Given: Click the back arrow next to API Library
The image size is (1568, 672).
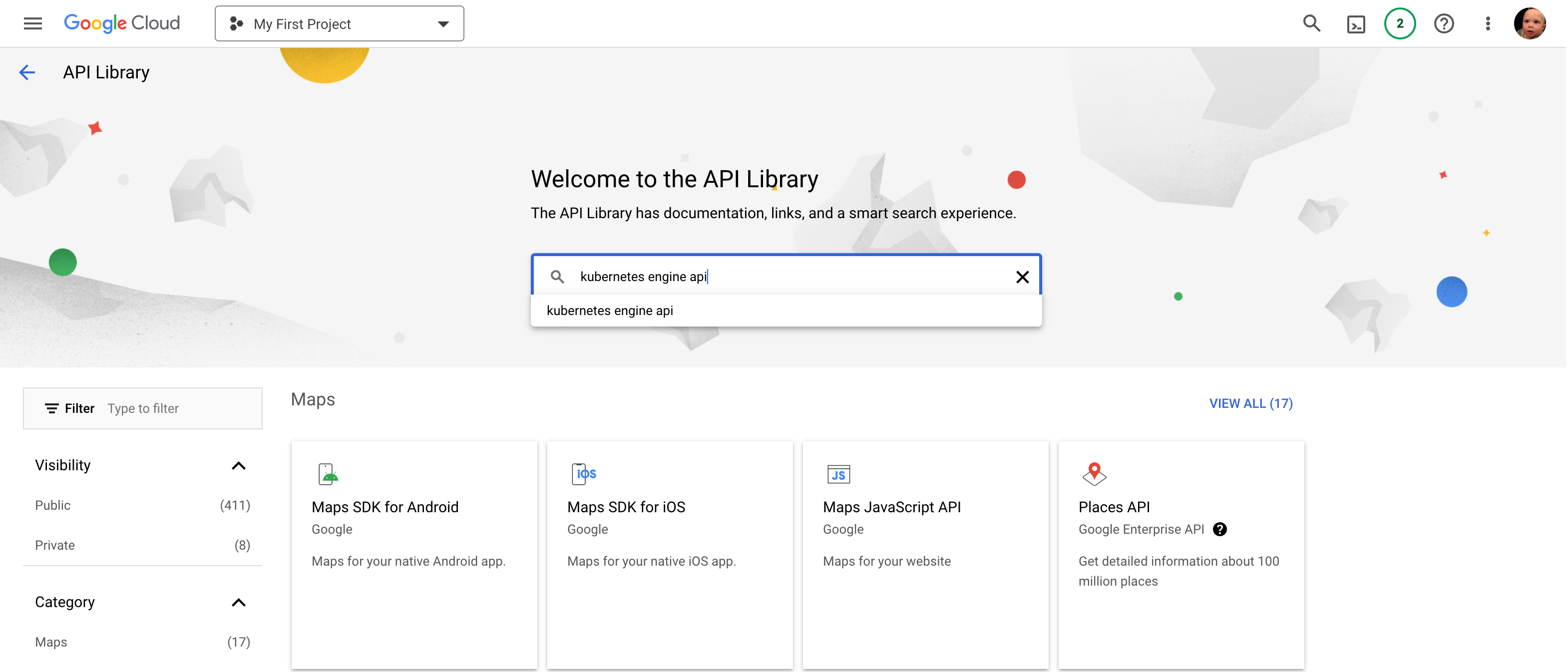Looking at the screenshot, I should 27,72.
